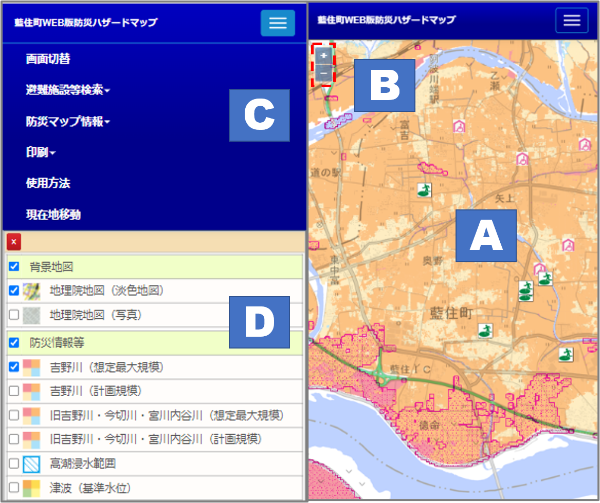600x503 pixels.
Task: Zoom in with the plus button
Action: (x=324, y=55)
